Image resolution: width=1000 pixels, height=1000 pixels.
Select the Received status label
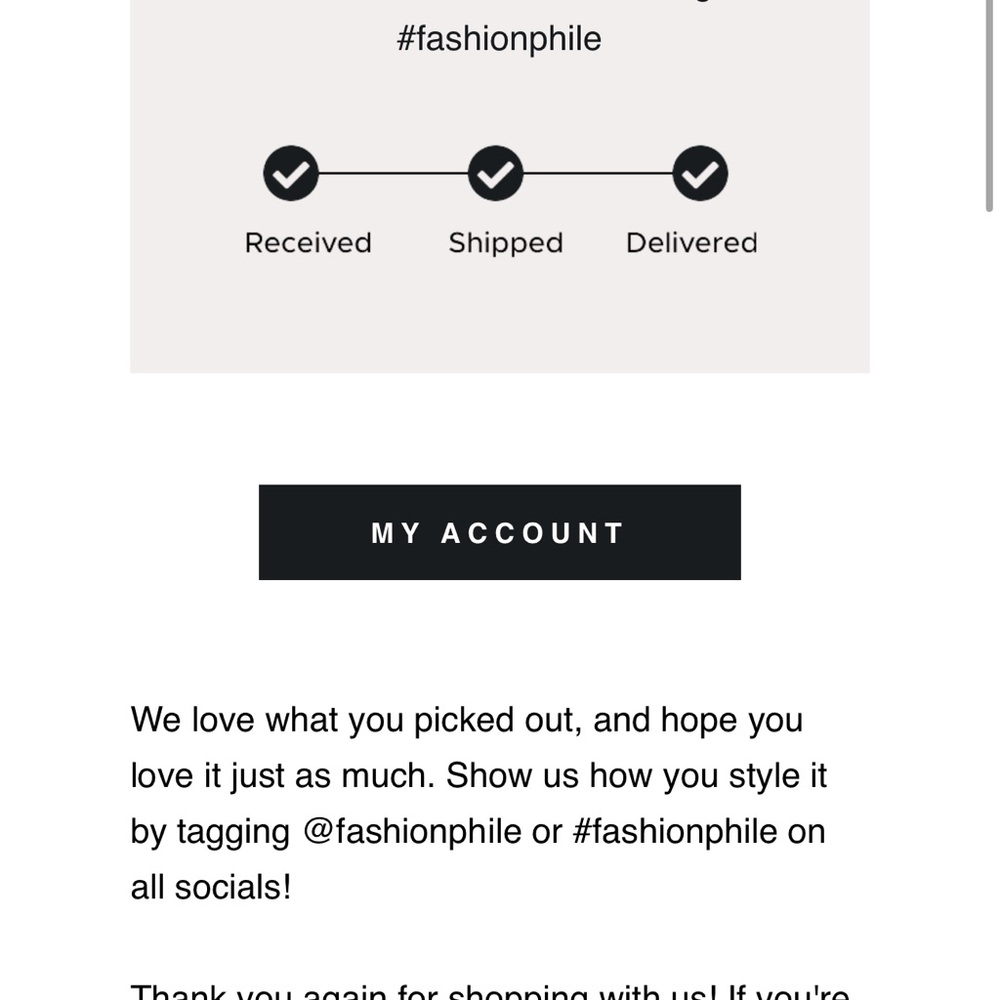pyautogui.click(x=308, y=243)
